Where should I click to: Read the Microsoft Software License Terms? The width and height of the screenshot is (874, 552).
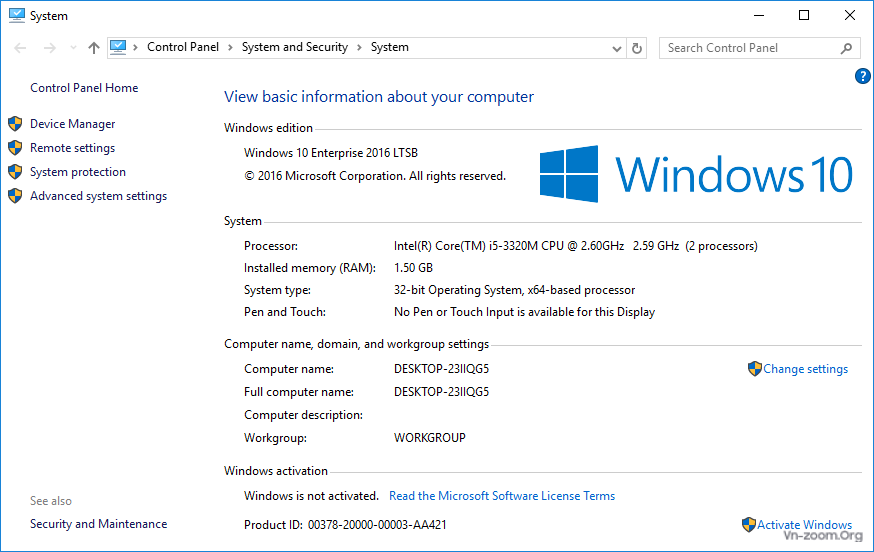pos(502,496)
